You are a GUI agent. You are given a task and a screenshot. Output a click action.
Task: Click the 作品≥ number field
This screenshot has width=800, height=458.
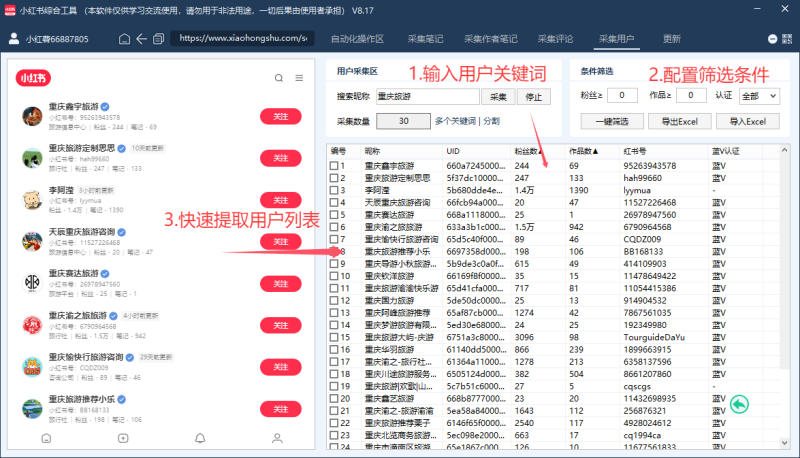click(x=691, y=95)
